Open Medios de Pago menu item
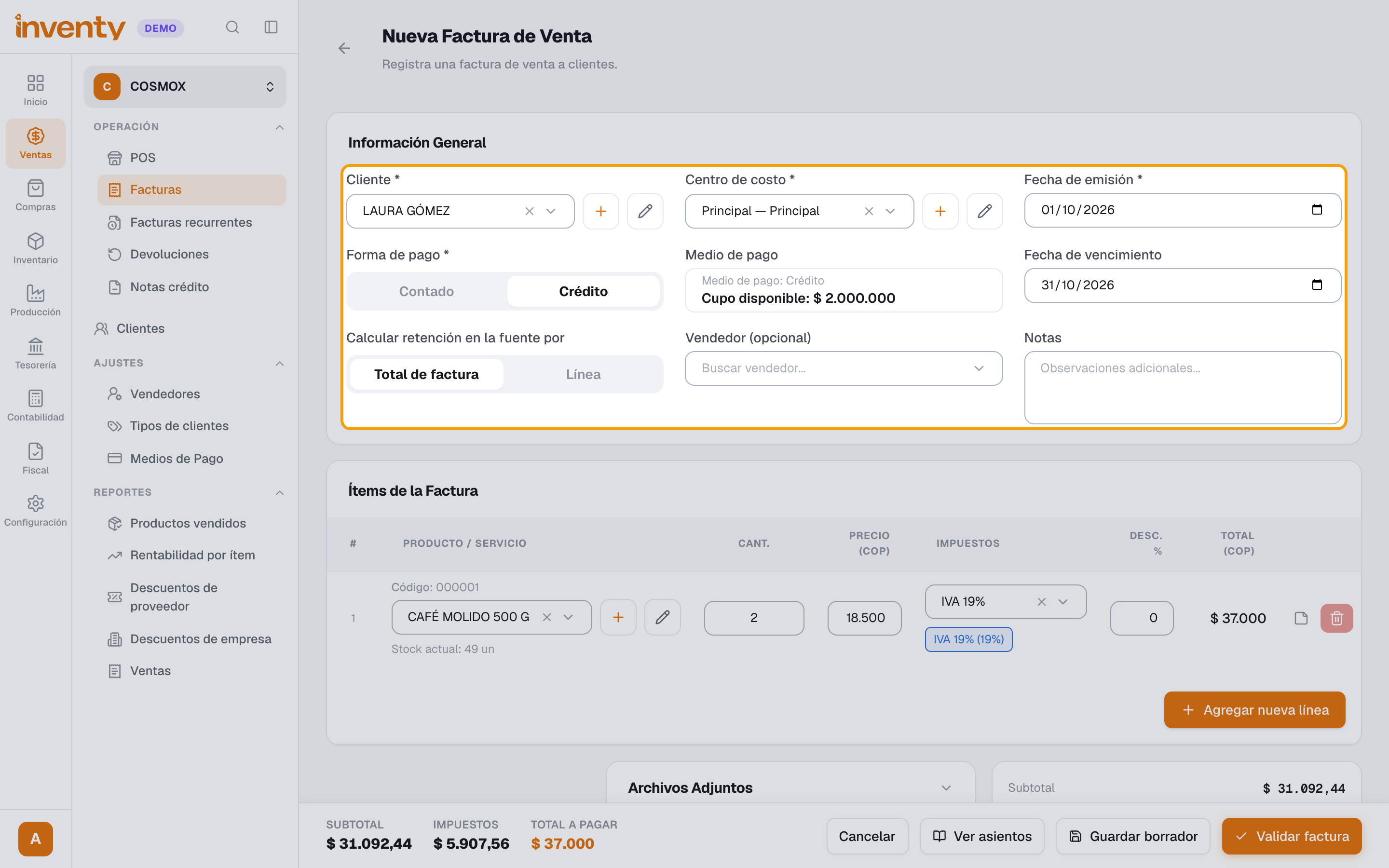 pyautogui.click(x=191, y=459)
